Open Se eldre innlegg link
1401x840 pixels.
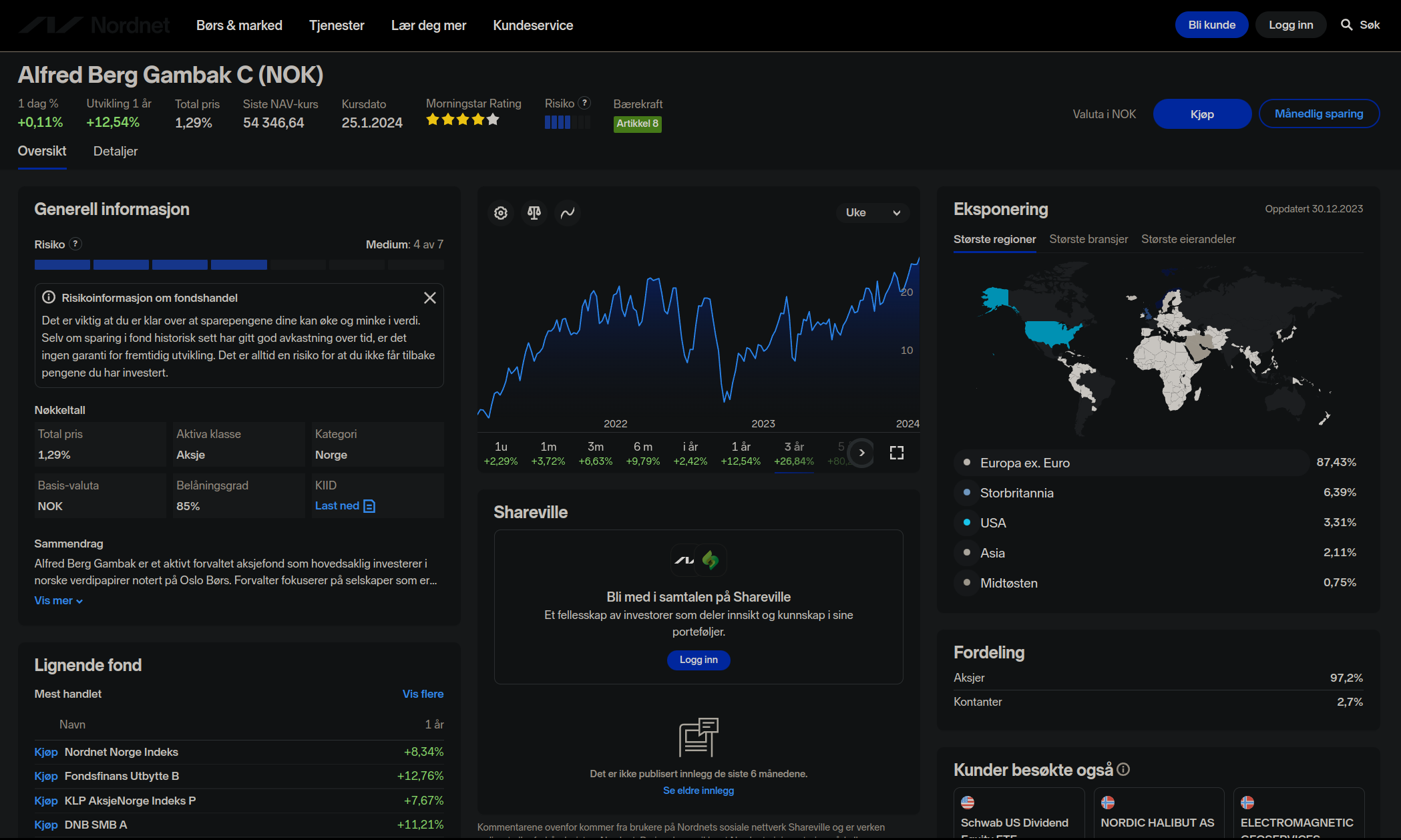click(698, 791)
